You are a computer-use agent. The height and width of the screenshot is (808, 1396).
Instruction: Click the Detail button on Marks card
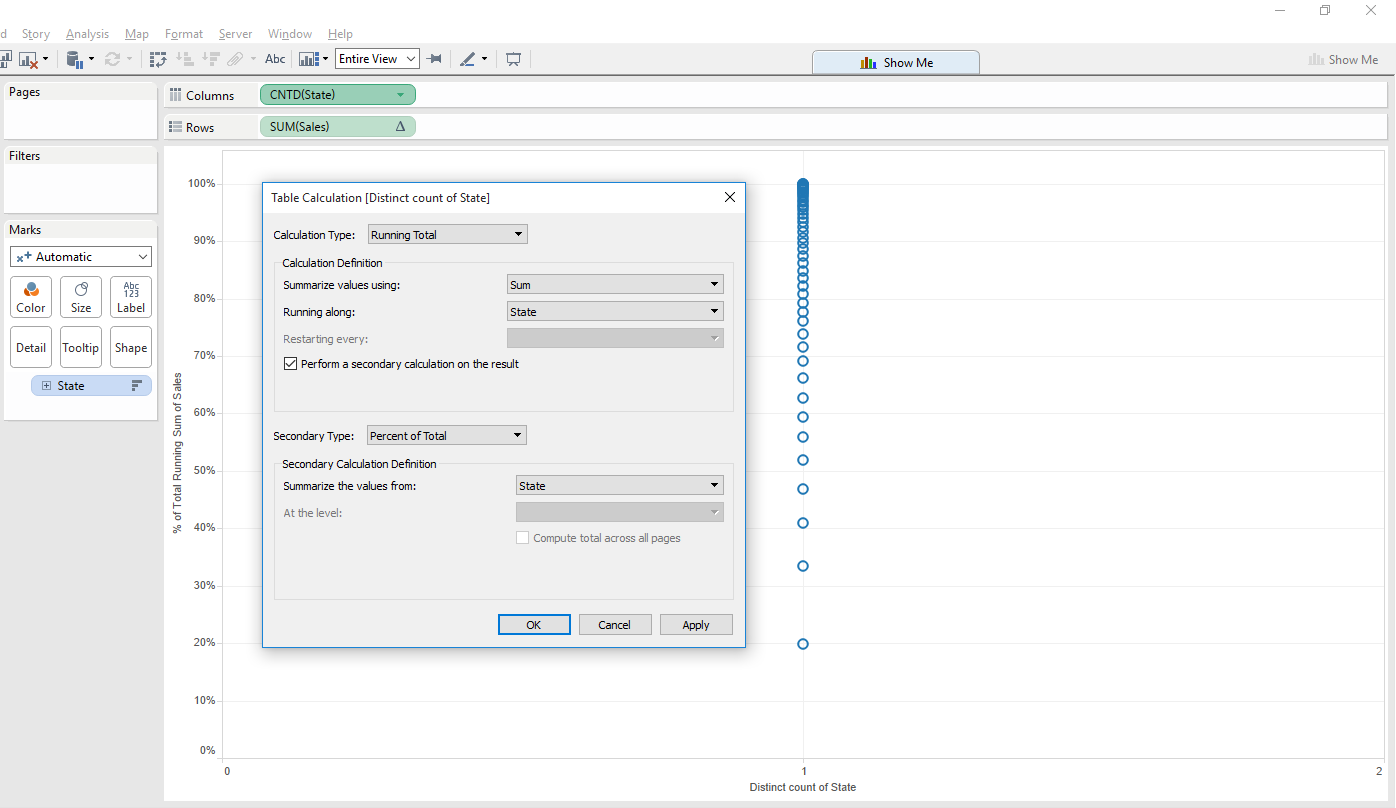point(31,347)
